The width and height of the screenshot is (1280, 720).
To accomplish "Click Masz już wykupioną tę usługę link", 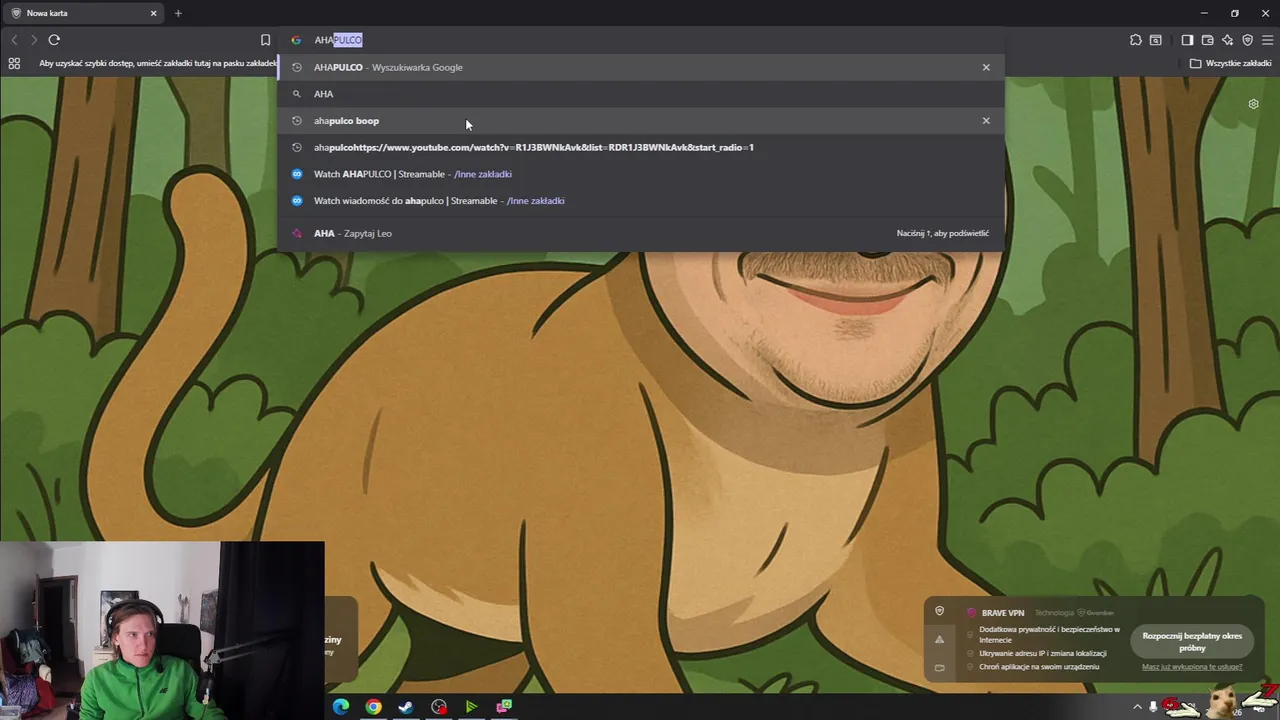I will (1192, 667).
